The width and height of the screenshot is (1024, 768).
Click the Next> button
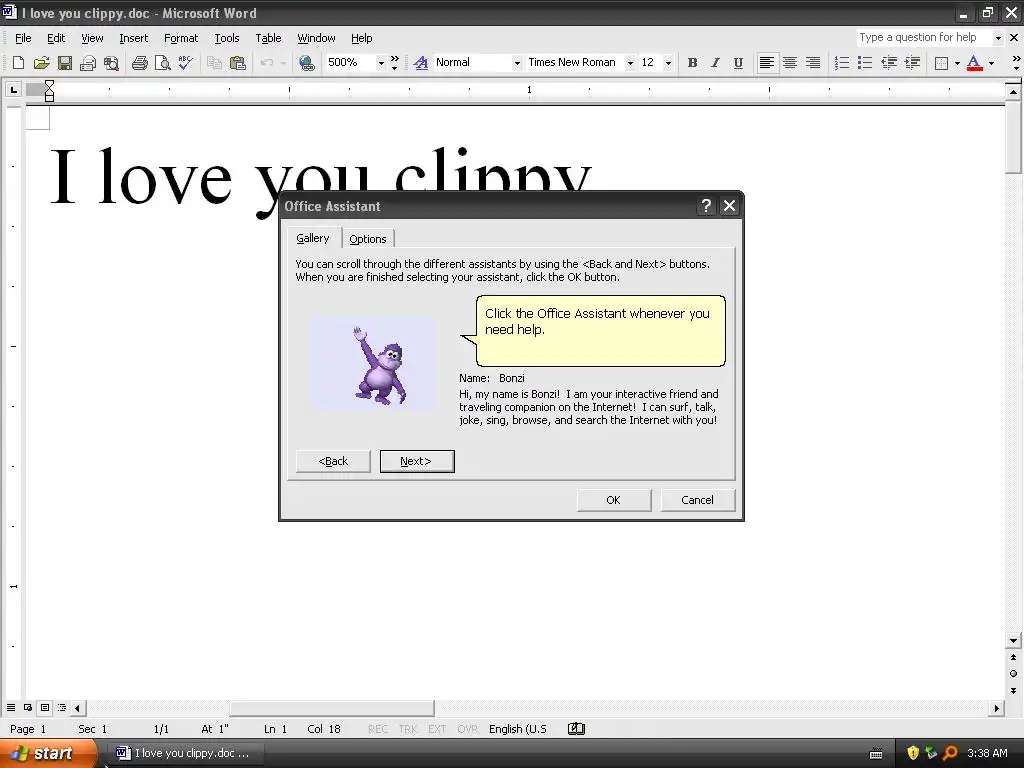pyautogui.click(x=417, y=461)
